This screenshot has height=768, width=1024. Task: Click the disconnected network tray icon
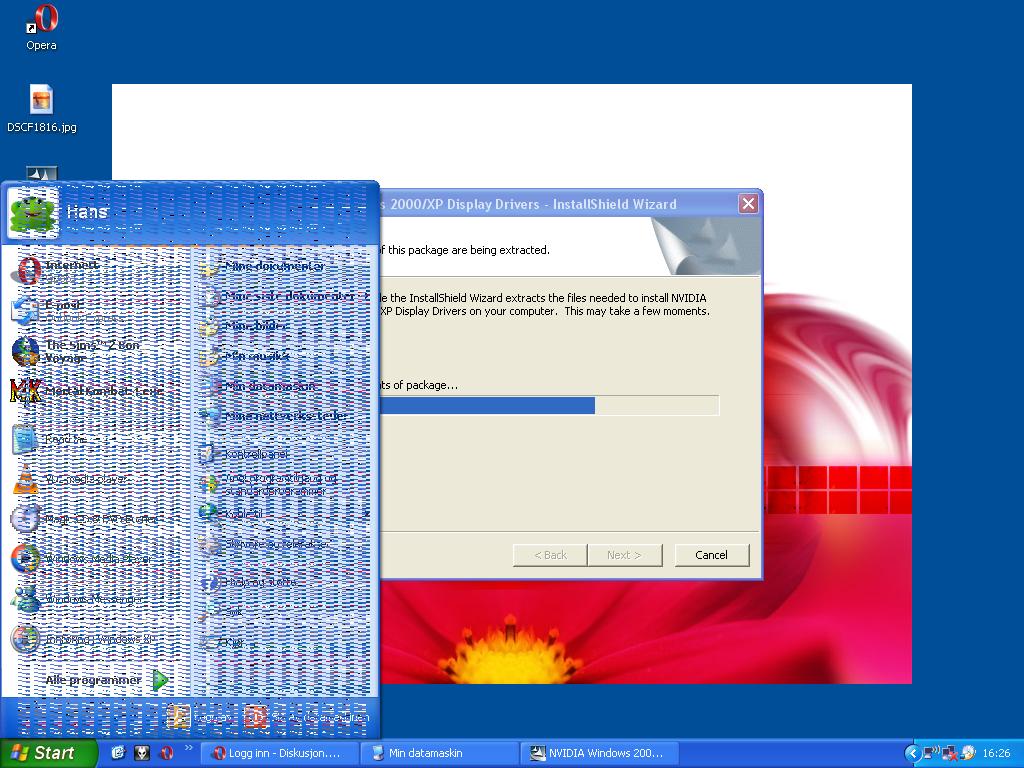click(950, 754)
